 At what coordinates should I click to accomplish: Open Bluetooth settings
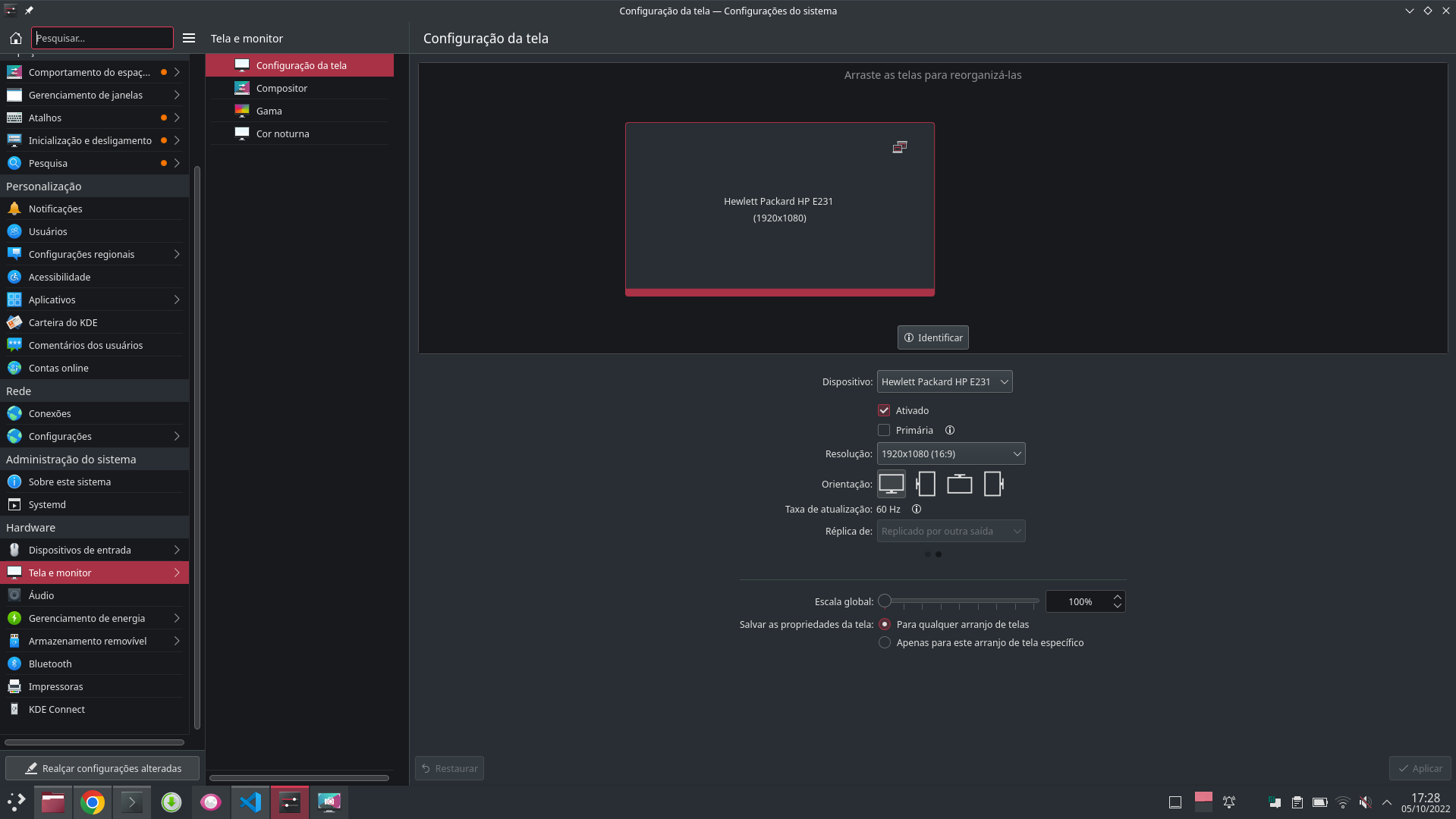click(x=94, y=664)
